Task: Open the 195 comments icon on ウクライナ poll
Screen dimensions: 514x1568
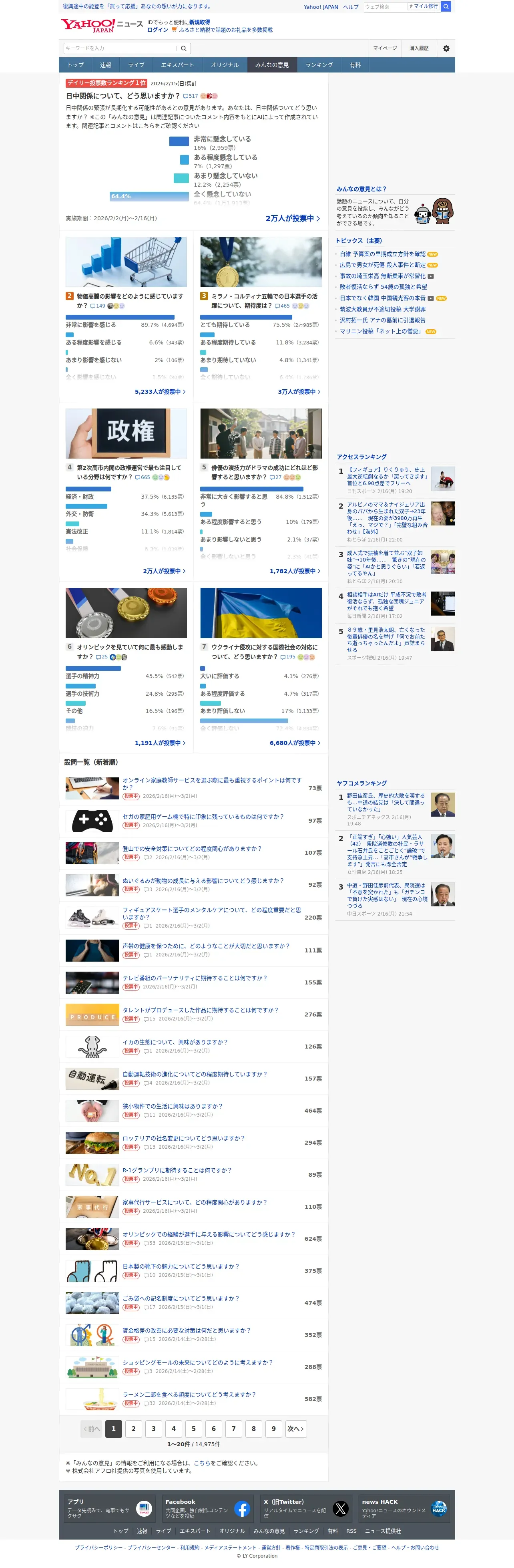Action: pyautogui.click(x=288, y=657)
